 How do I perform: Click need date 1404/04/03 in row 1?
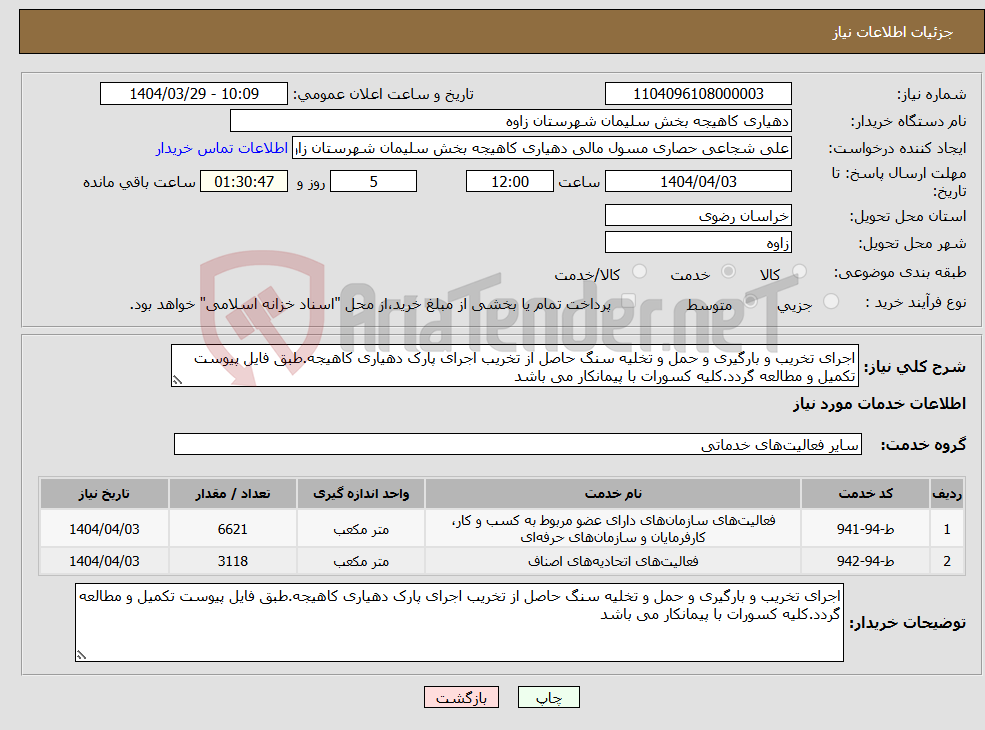click(x=104, y=529)
